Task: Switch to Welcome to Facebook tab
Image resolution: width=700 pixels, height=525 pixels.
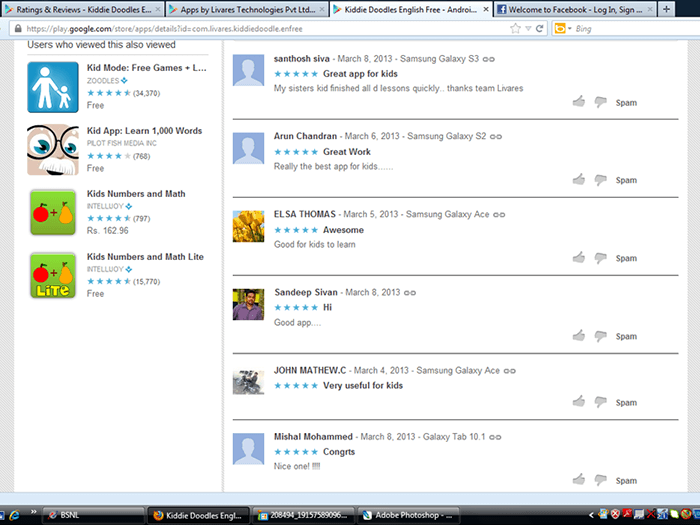Action: 575,9
